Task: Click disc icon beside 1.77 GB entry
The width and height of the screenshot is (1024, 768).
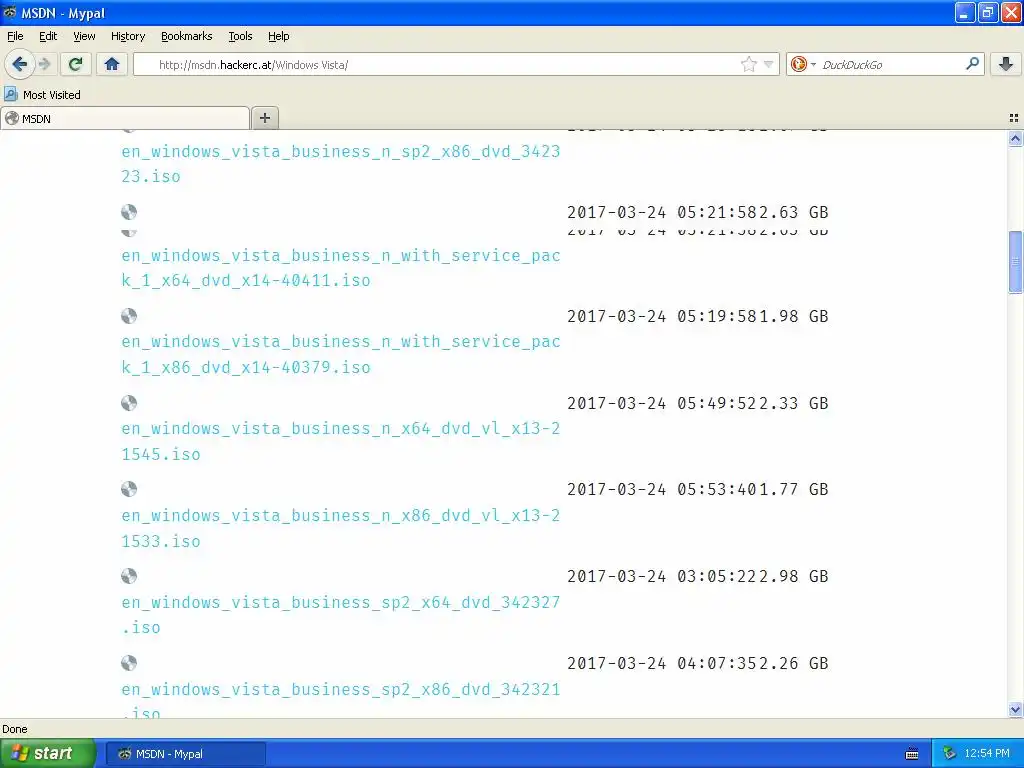Action: point(129,489)
